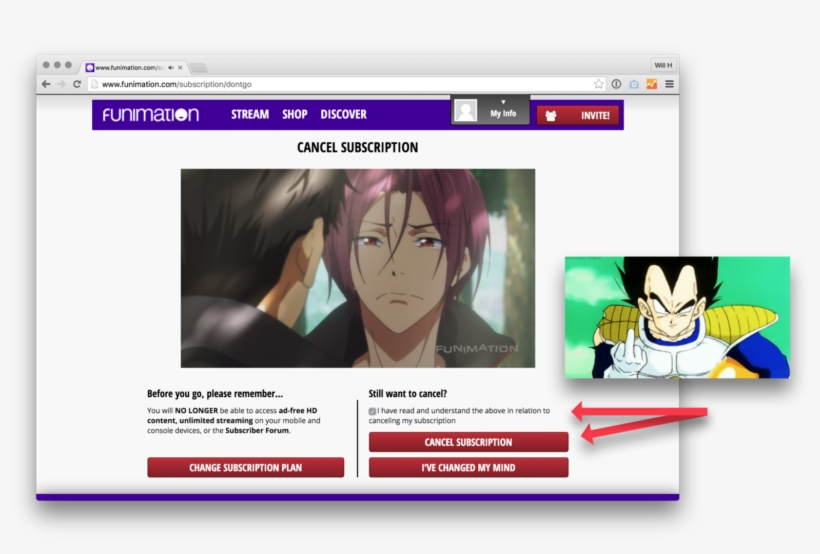The height and width of the screenshot is (554, 820).
Task: Open the SHOP menu
Action: coord(294,114)
